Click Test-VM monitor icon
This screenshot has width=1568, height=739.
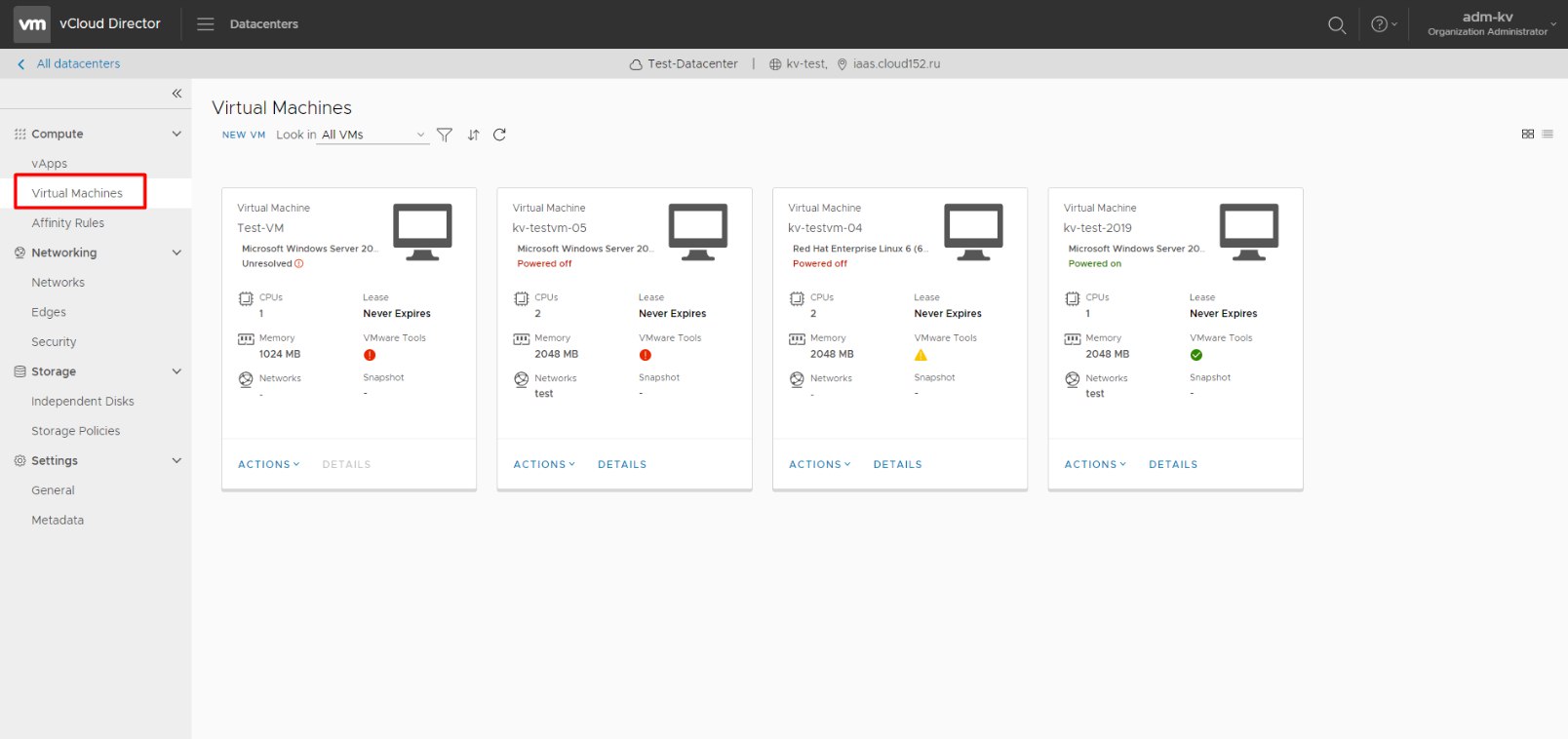pyautogui.click(x=422, y=232)
